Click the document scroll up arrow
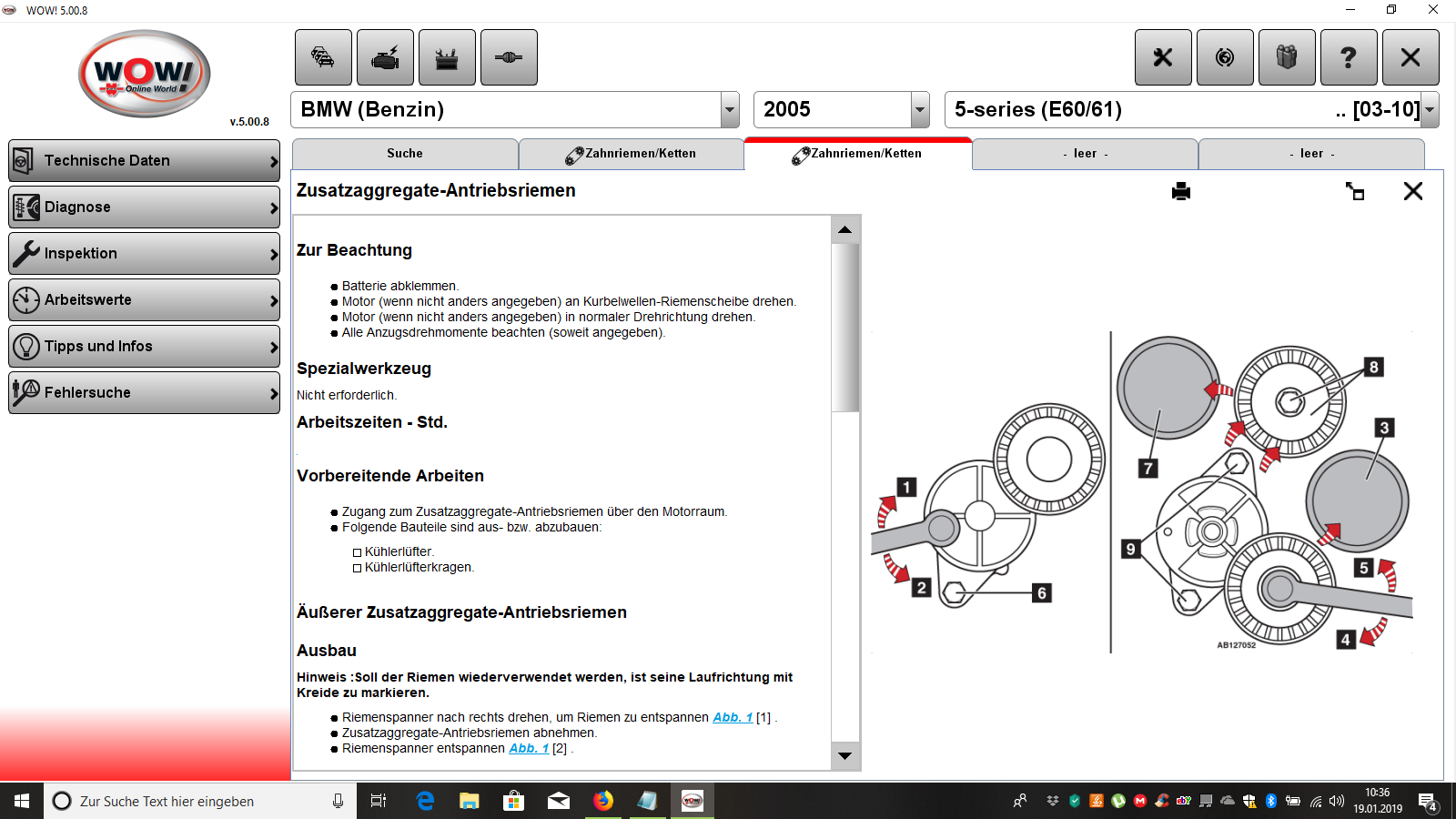This screenshot has height=819, width=1456. [x=845, y=229]
